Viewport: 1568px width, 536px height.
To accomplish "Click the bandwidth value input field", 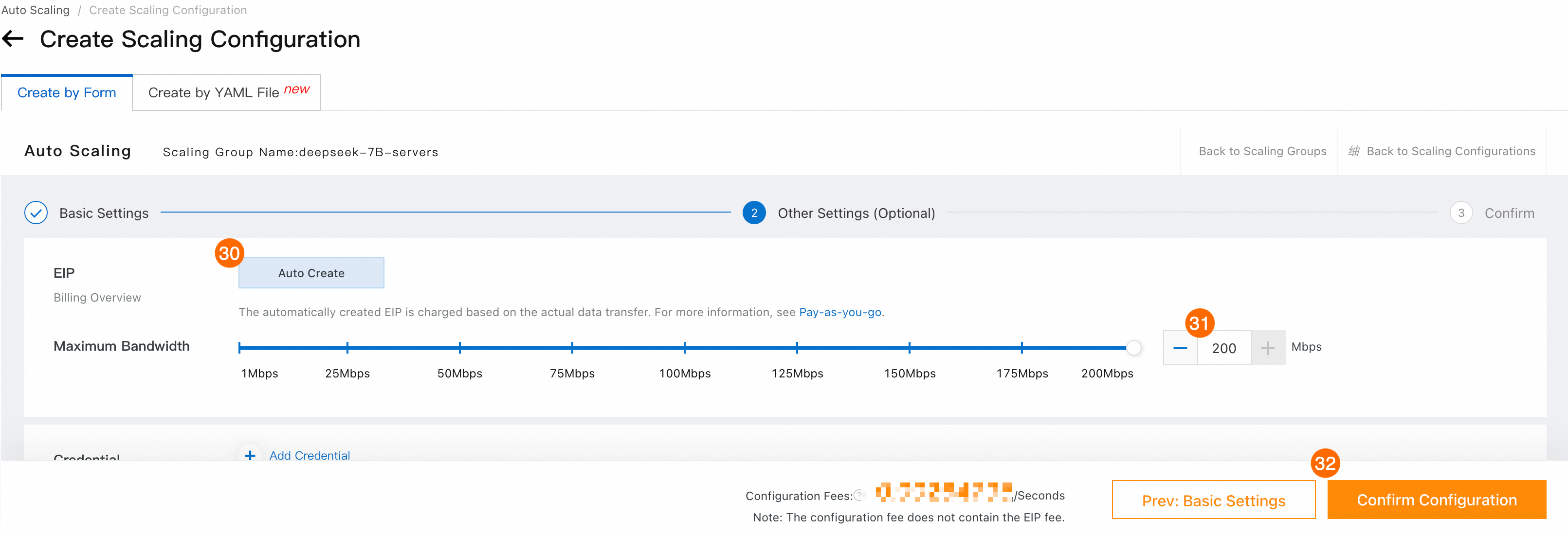I will (1223, 348).
